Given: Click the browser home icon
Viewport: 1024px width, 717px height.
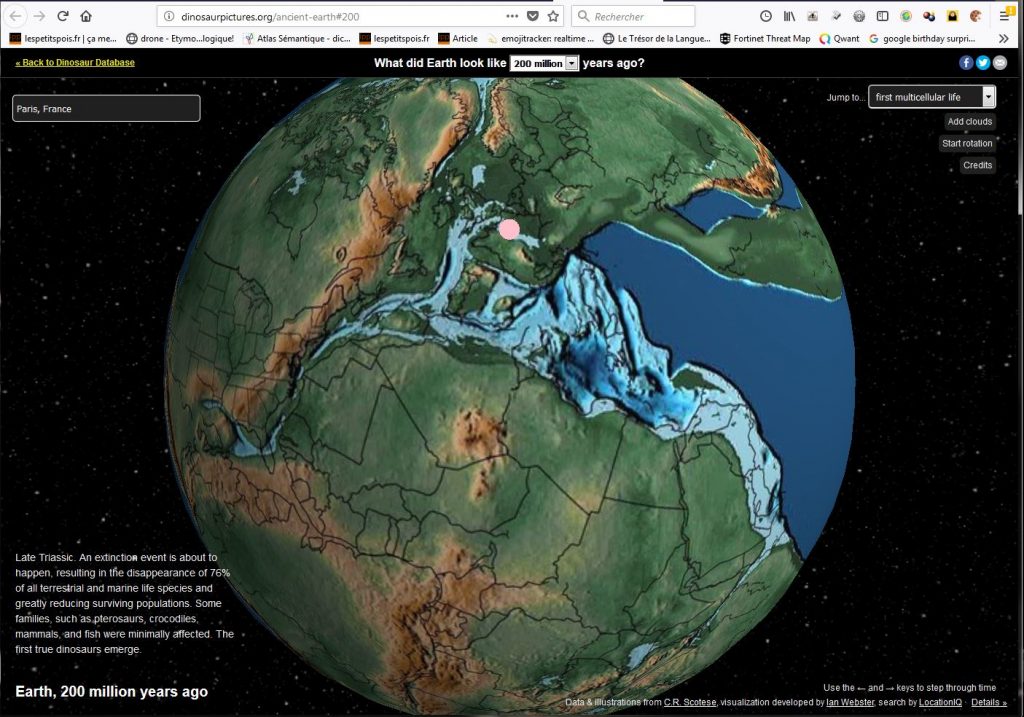Looking at the screenshot, I should click(x=86, y=16).
